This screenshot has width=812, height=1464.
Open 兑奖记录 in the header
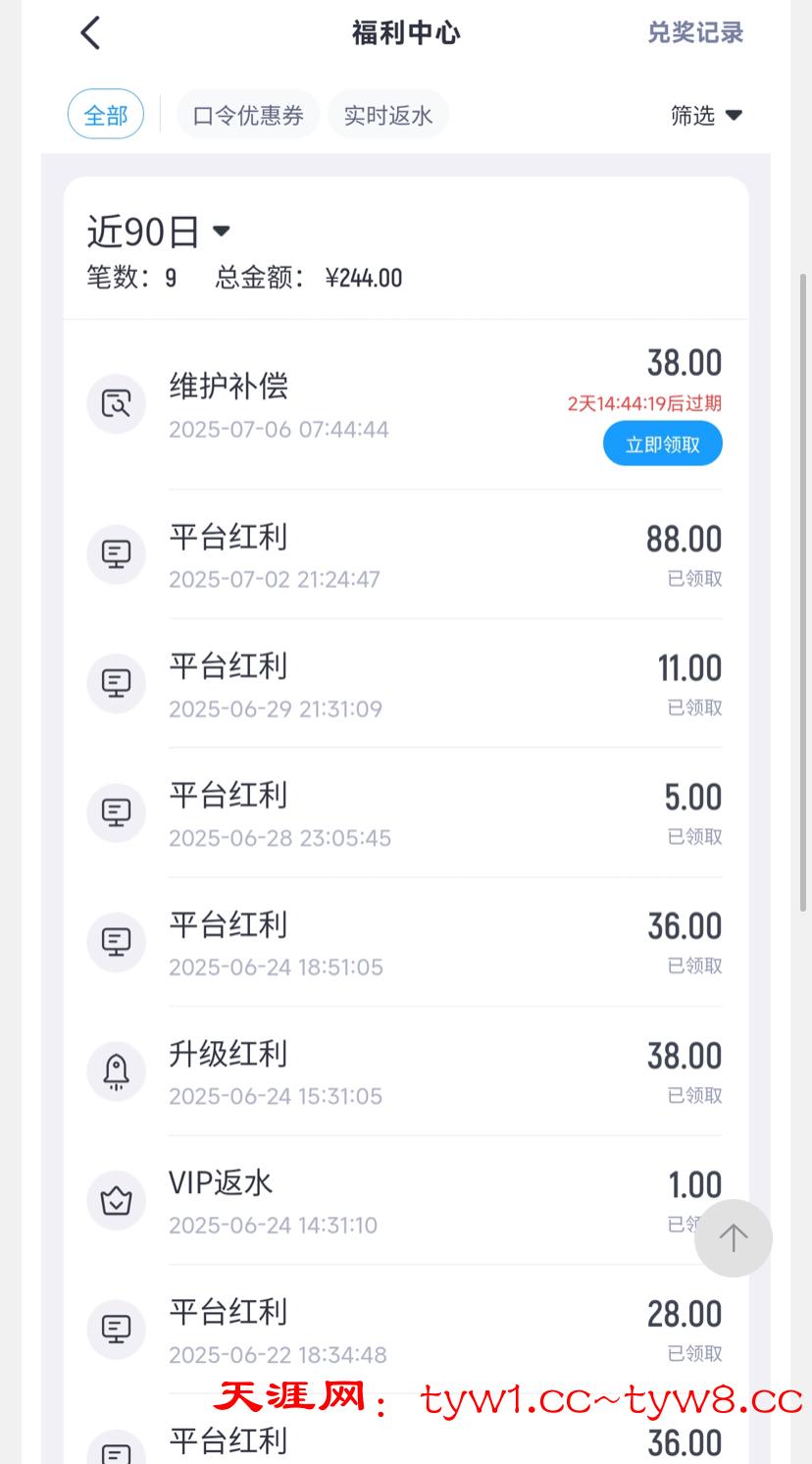click(695, 33)
